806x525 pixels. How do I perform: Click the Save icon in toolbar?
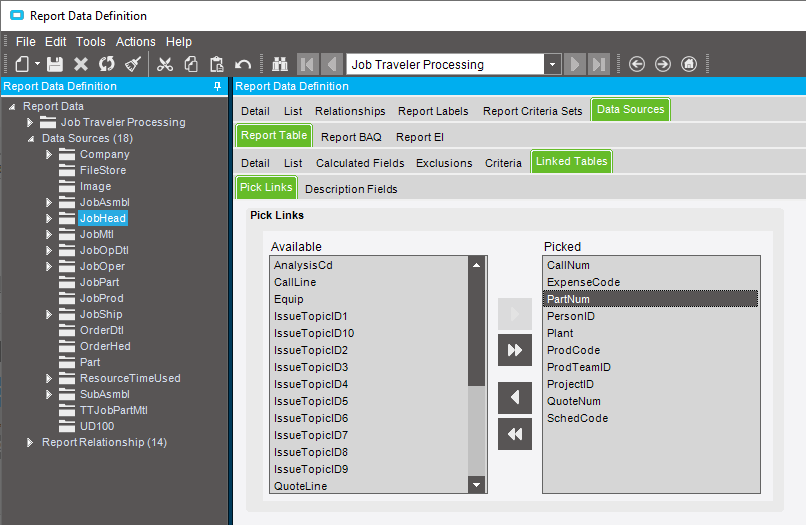tap(55, 64)
